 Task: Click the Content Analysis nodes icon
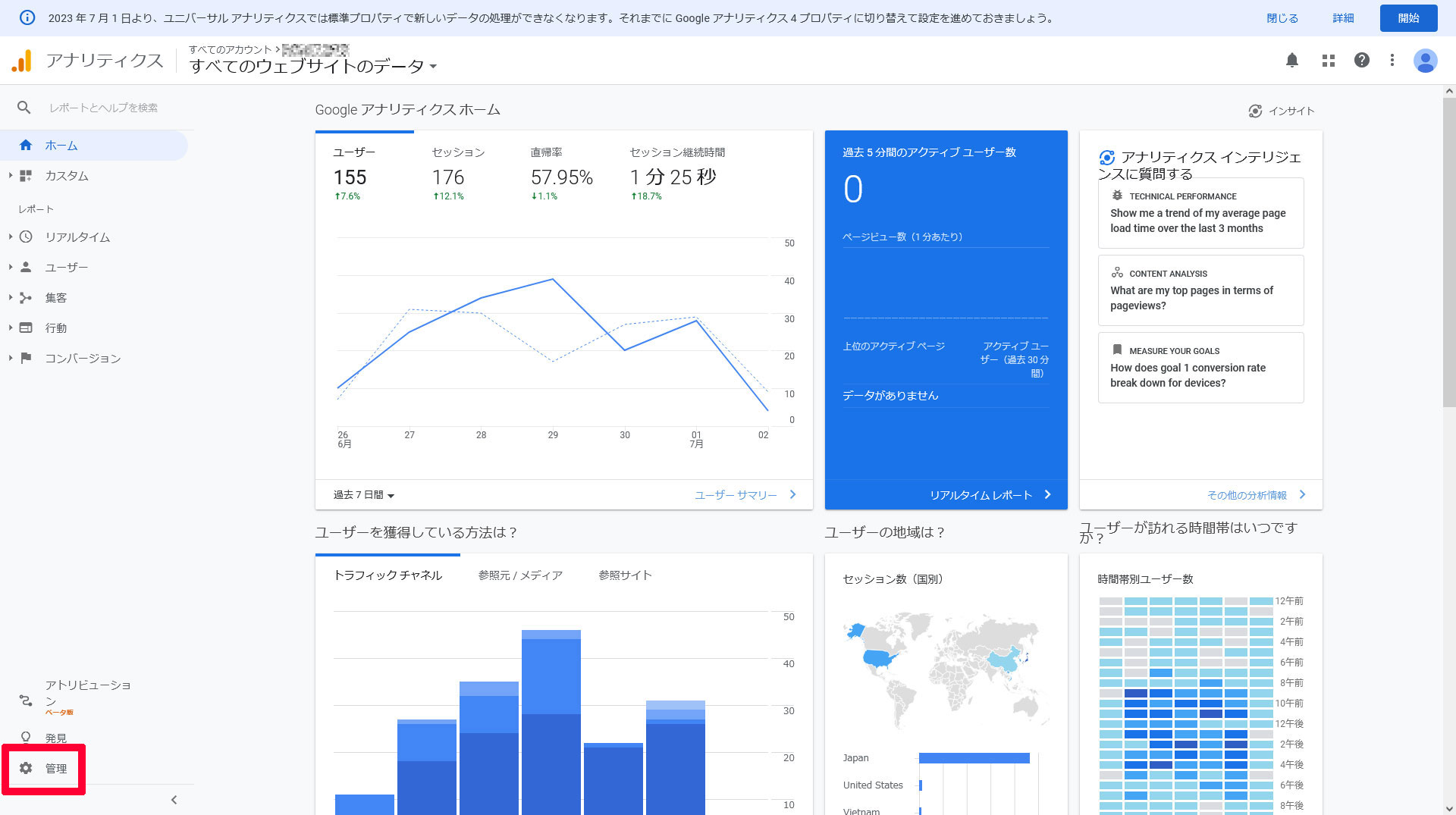pyautogui.click(x=1117, y=273)
